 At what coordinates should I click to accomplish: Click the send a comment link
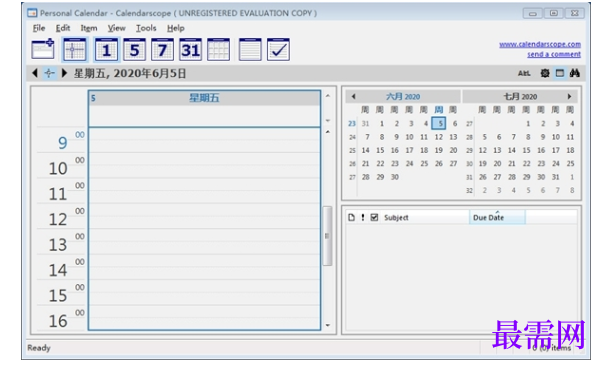(554, 54)
